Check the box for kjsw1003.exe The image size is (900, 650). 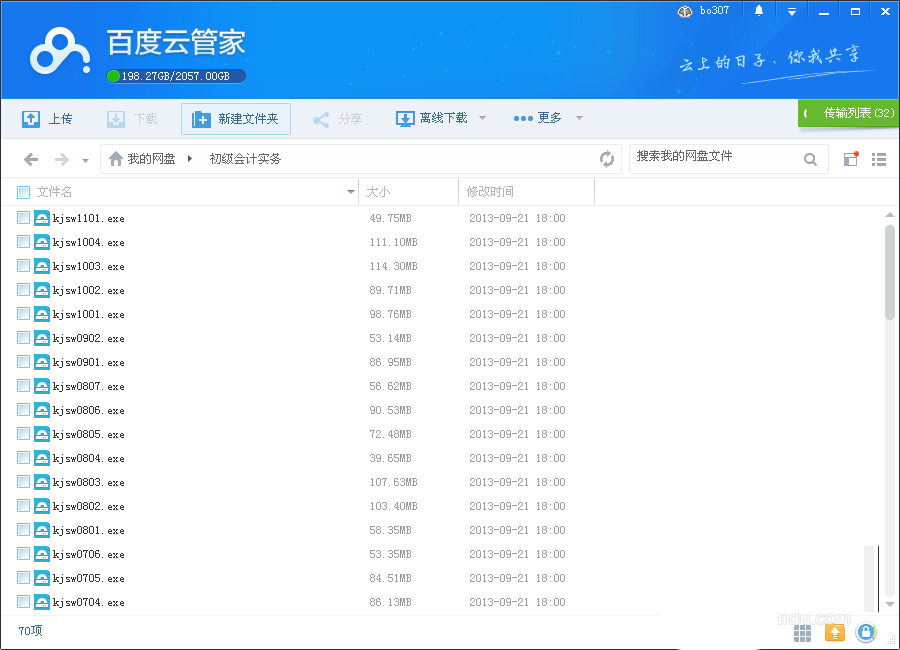pyautogui.click(x=23, y=266)
